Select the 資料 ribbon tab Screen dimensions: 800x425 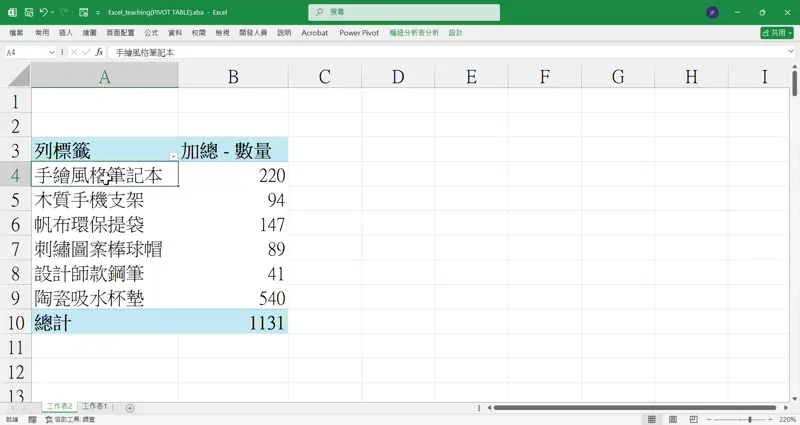coord(175,33)
